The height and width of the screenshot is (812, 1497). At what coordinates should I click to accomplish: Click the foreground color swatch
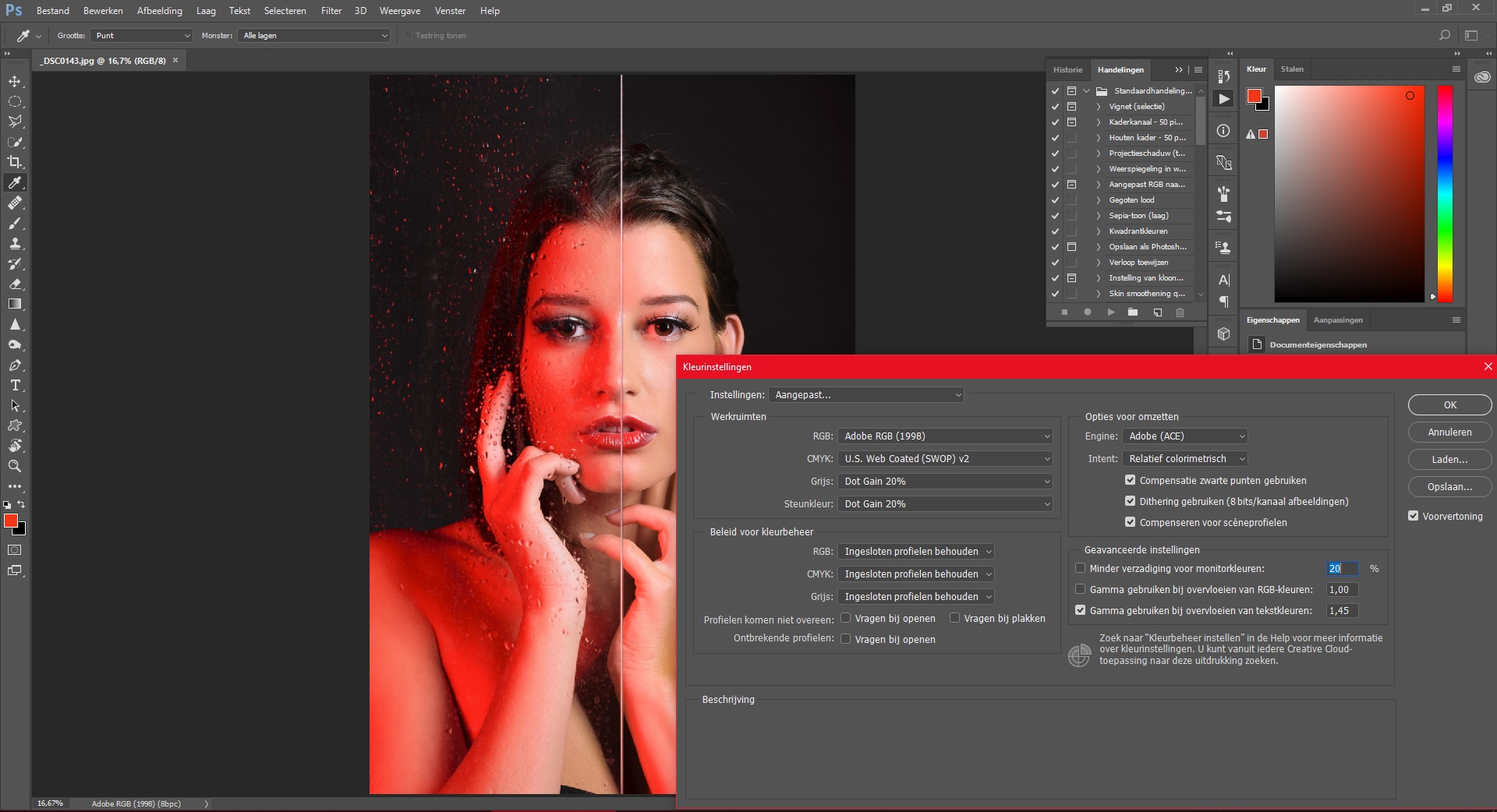10,521
